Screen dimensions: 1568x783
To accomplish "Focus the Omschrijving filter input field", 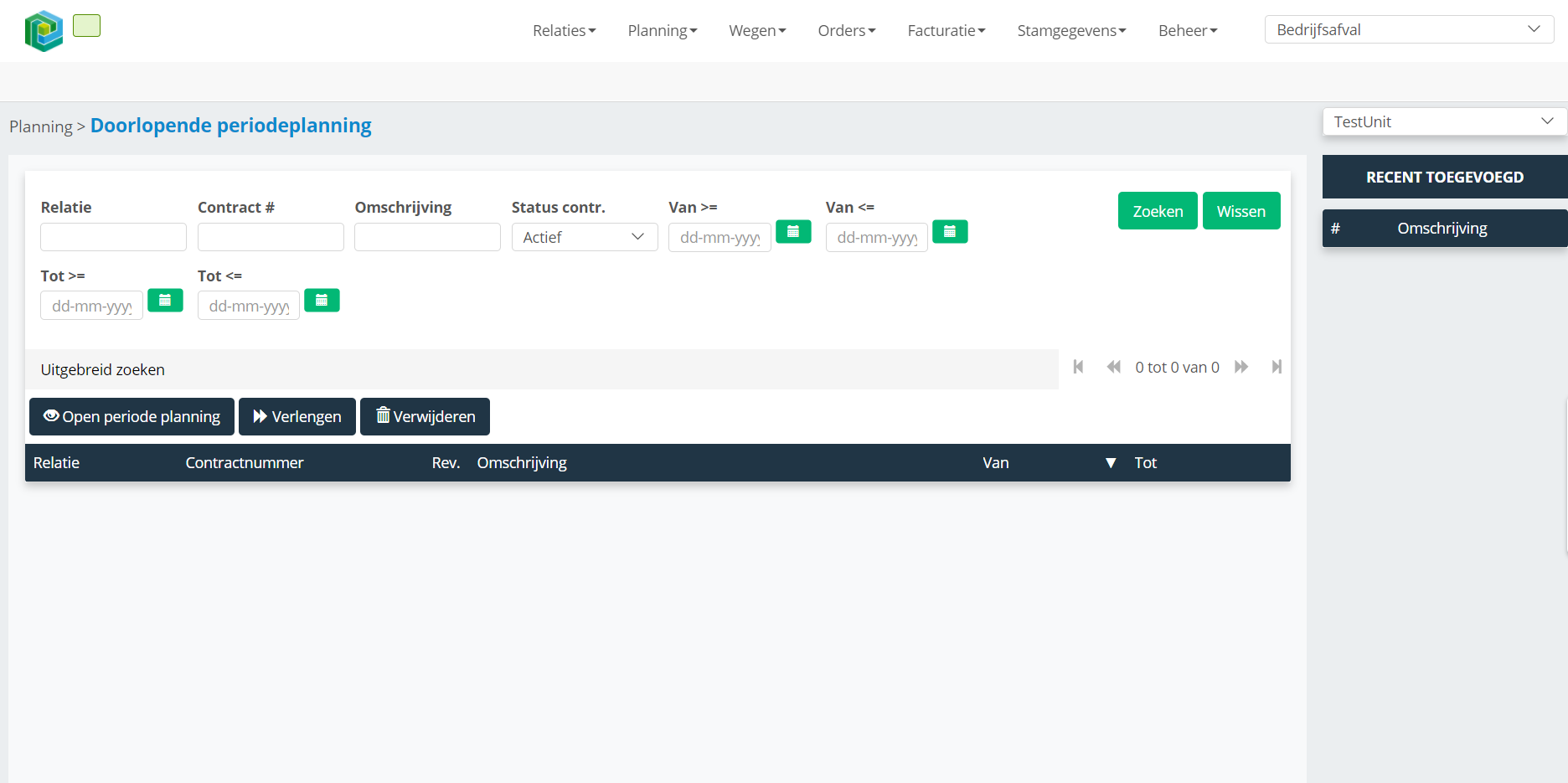I will click(x=427, y=237).
